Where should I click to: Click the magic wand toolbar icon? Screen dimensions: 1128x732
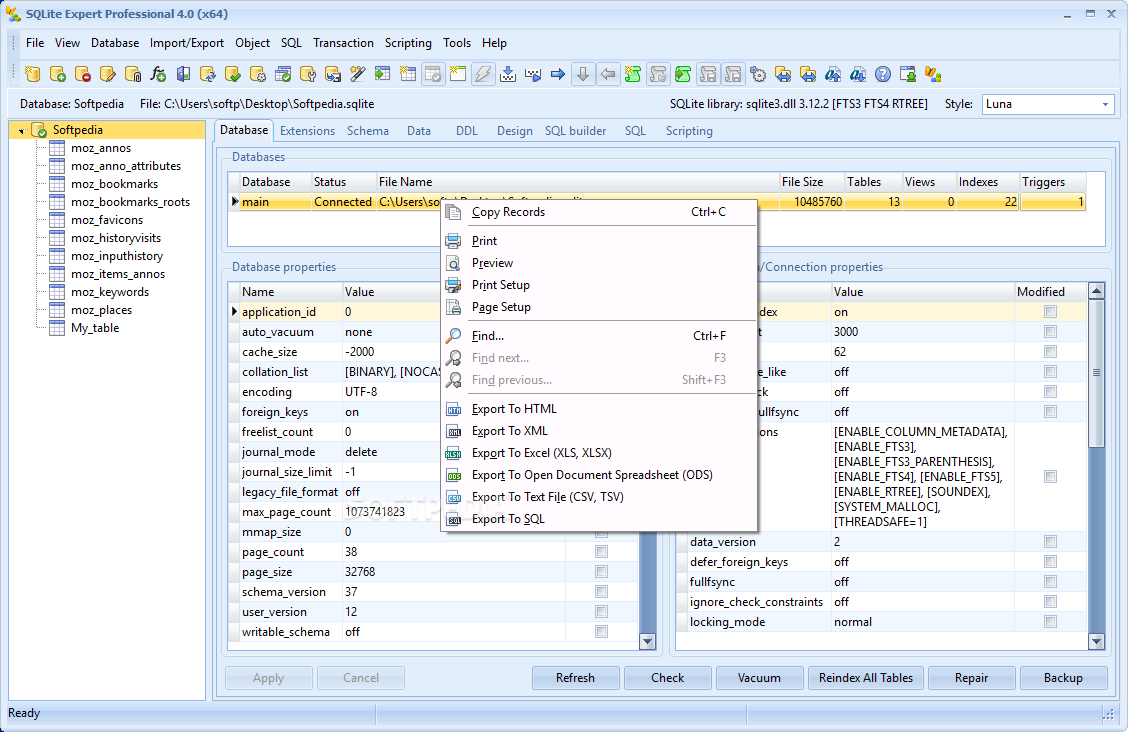[358, 74]
